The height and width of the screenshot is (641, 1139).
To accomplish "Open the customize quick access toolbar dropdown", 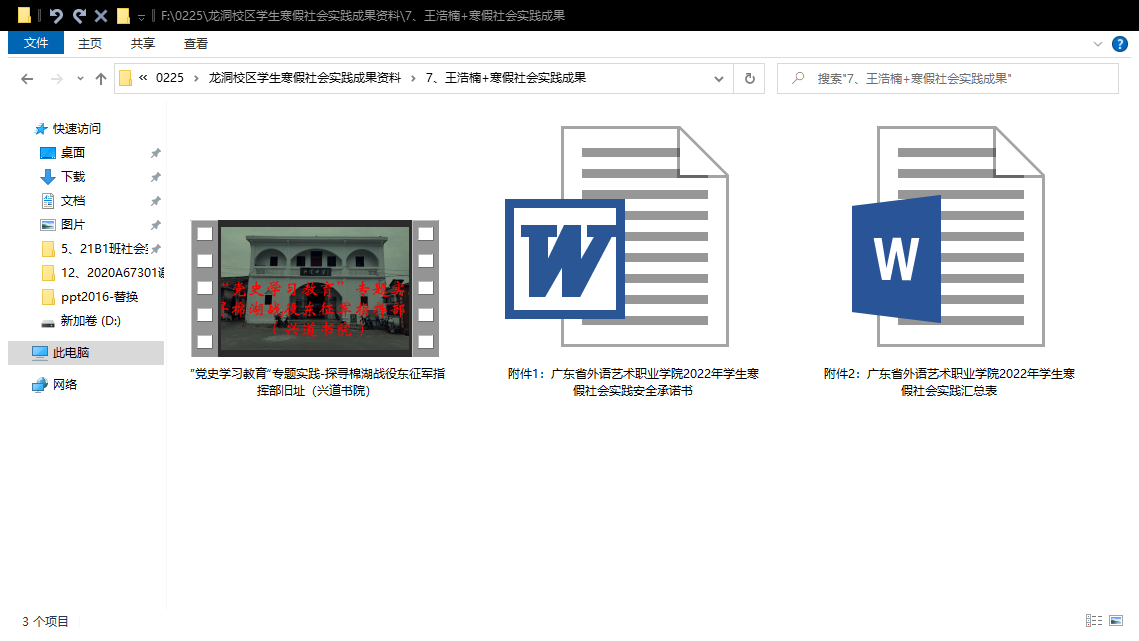I will coord(141,17).
